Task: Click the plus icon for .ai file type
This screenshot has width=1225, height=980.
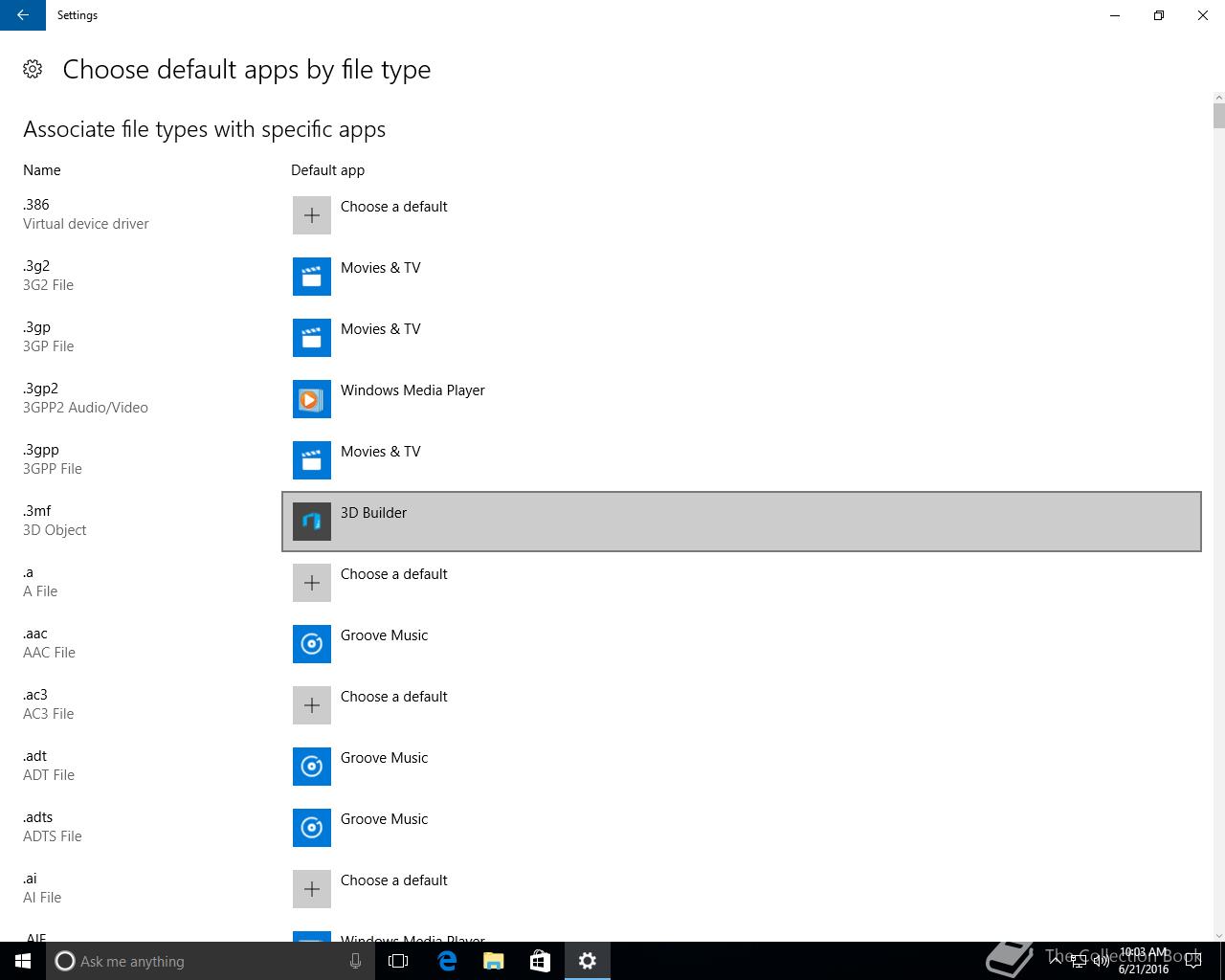Action: (x=312, y=889)
